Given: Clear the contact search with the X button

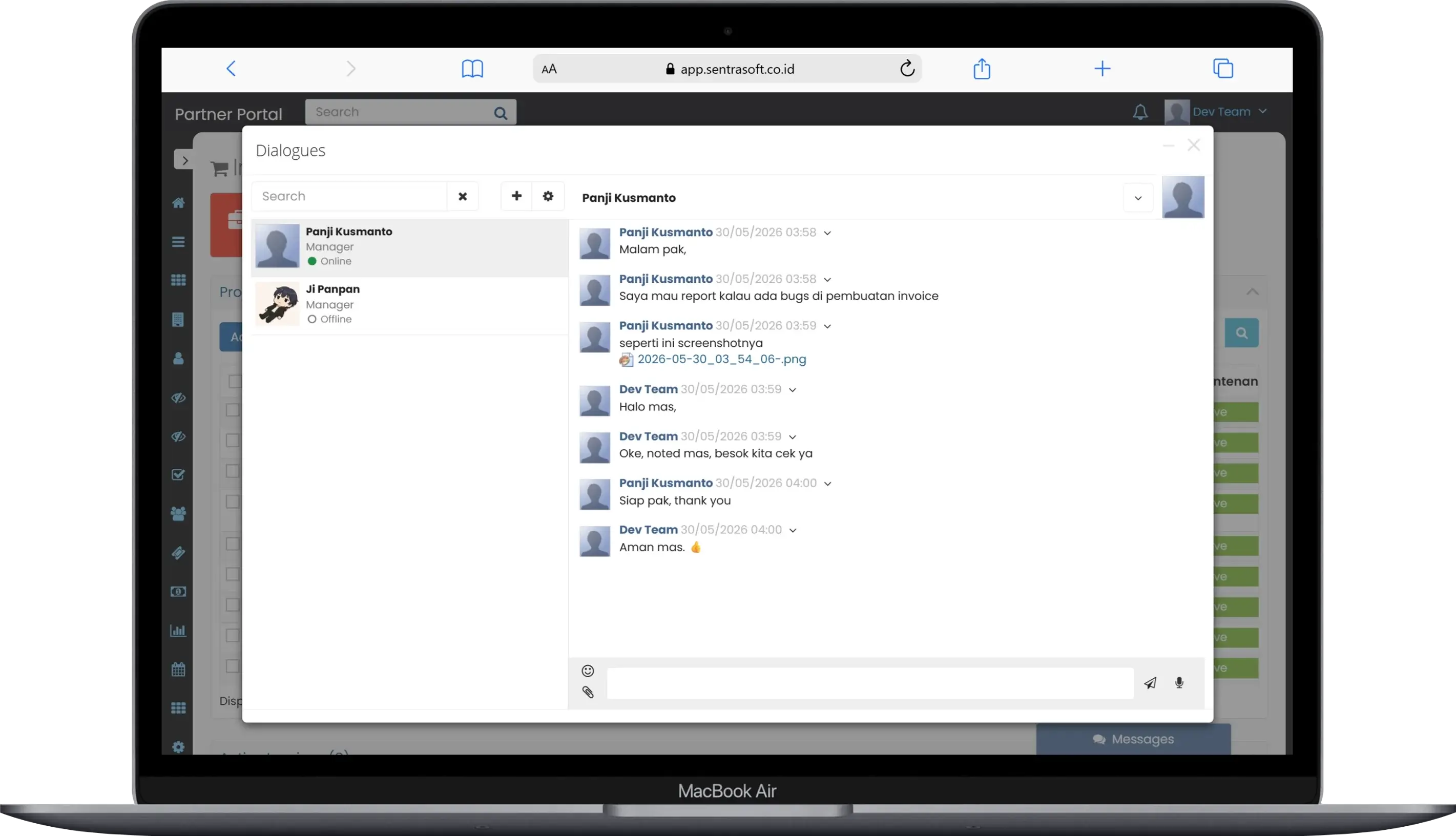Looking at the screenshot, I should pyautogui.click(x=463, y=196).
